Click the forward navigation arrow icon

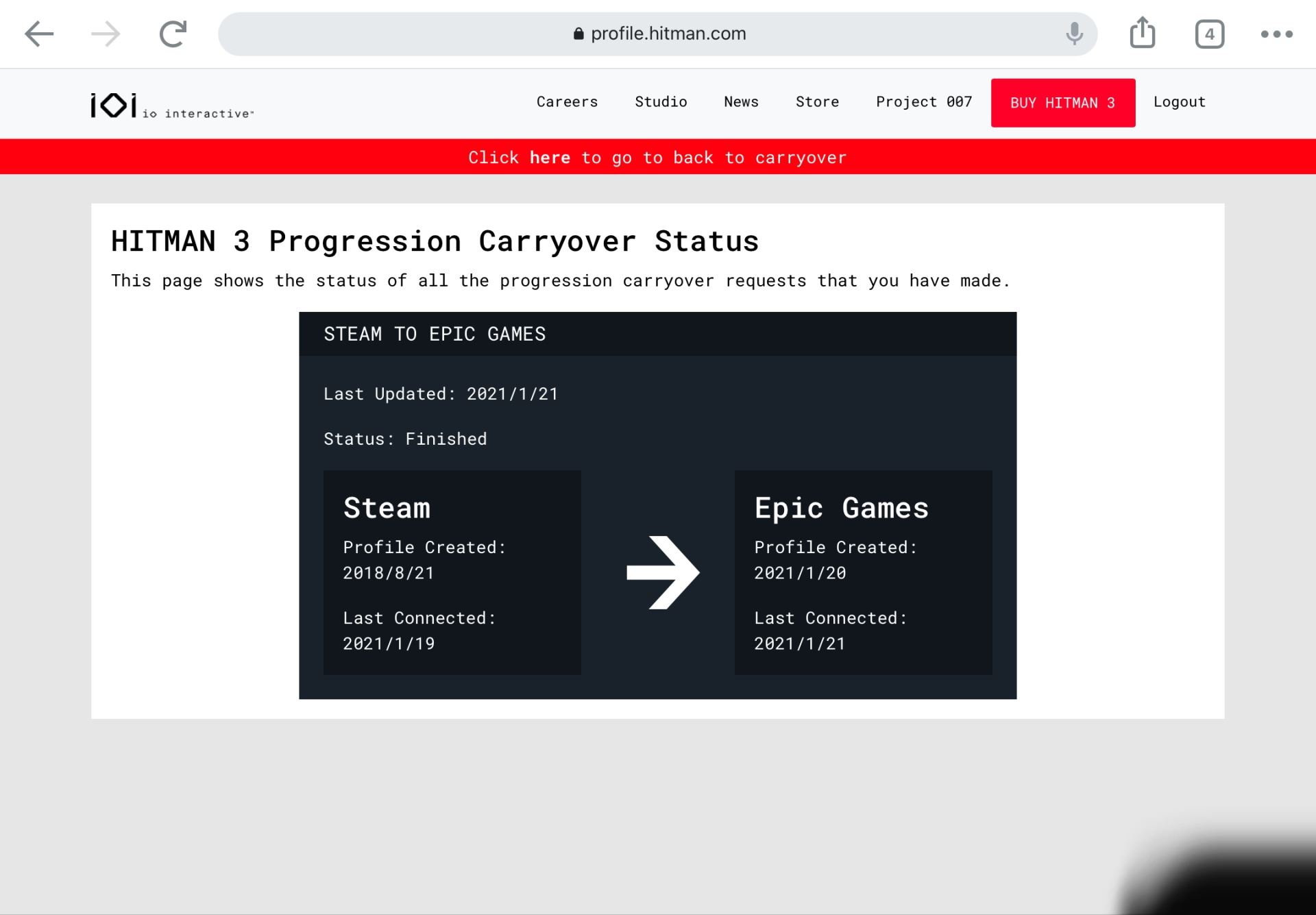pos(105,33)
